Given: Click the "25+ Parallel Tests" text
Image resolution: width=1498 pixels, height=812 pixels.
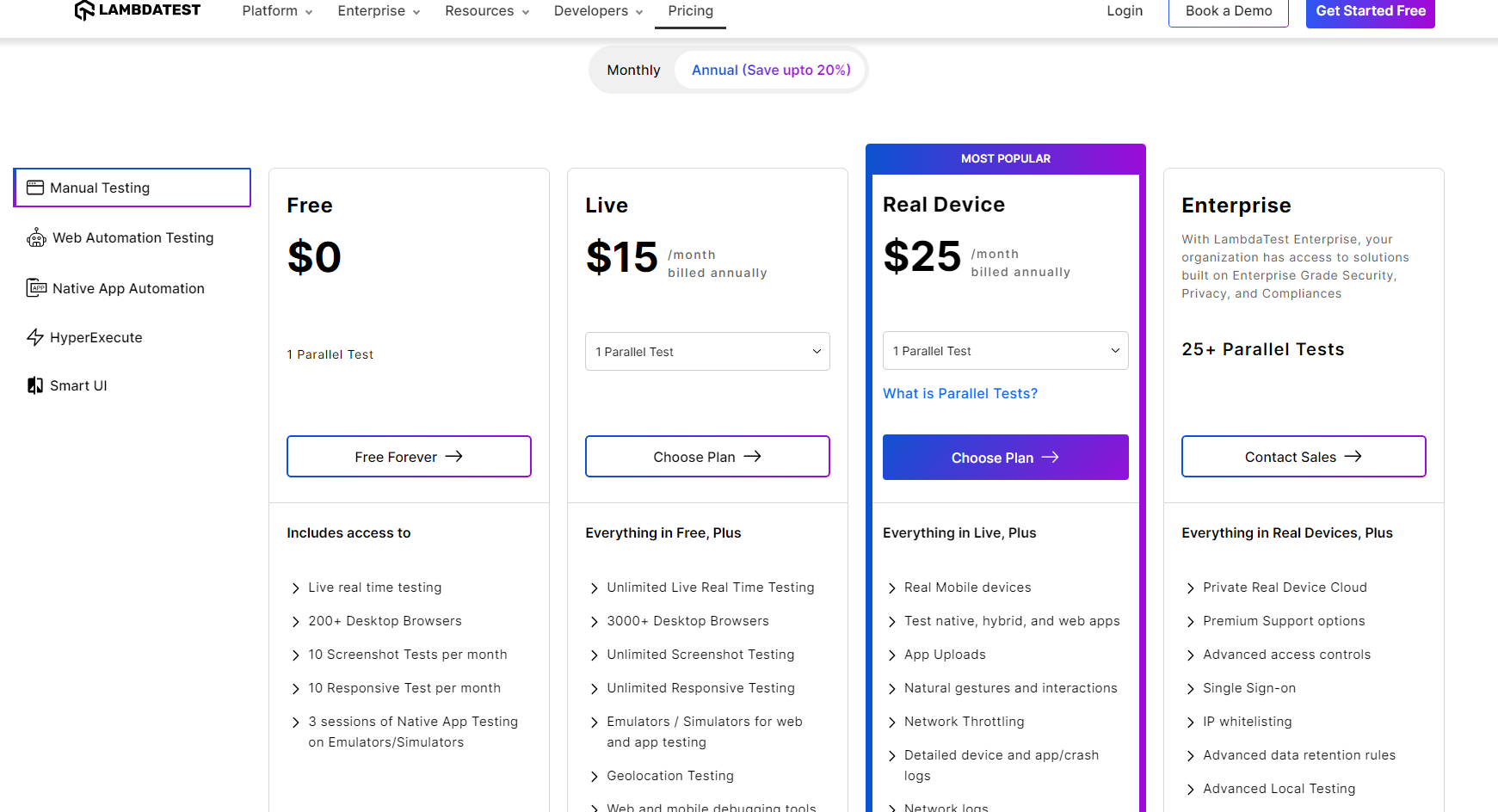Looking at the screenshot, I should (x=1262, y=349).
